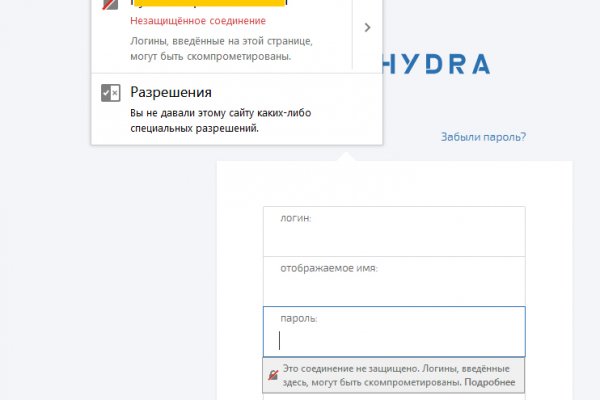Image resolution: width=600 pixels, height=400 pixels.
Task: Click the insecure lock icon in password warning
Action: coord(272,376)
